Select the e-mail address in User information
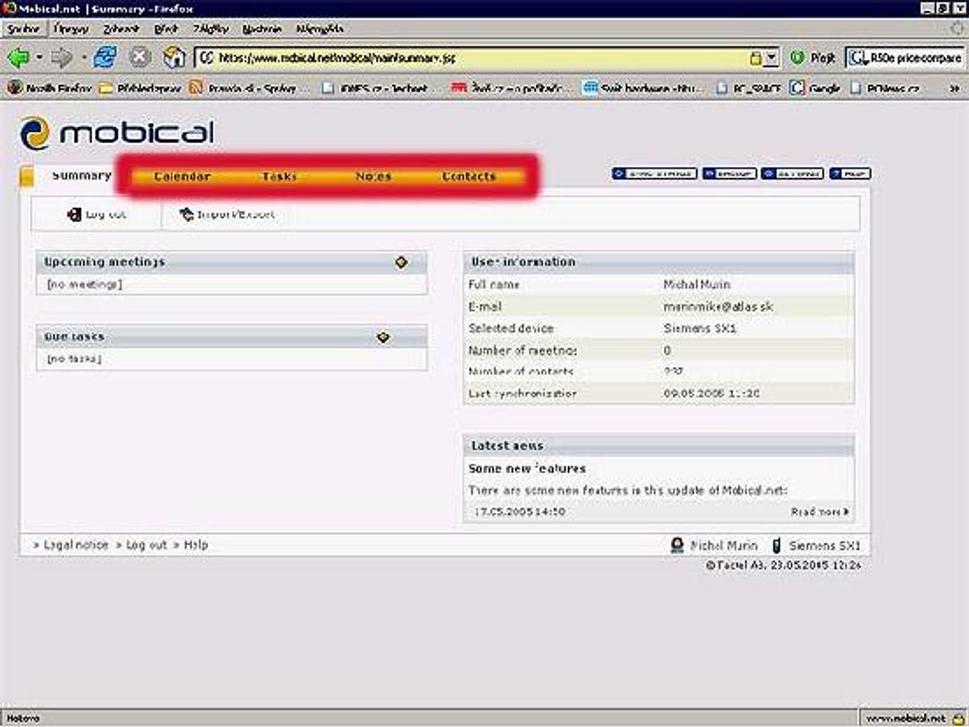The height and width of the screenshot is (727, 969). click(718, 306)
